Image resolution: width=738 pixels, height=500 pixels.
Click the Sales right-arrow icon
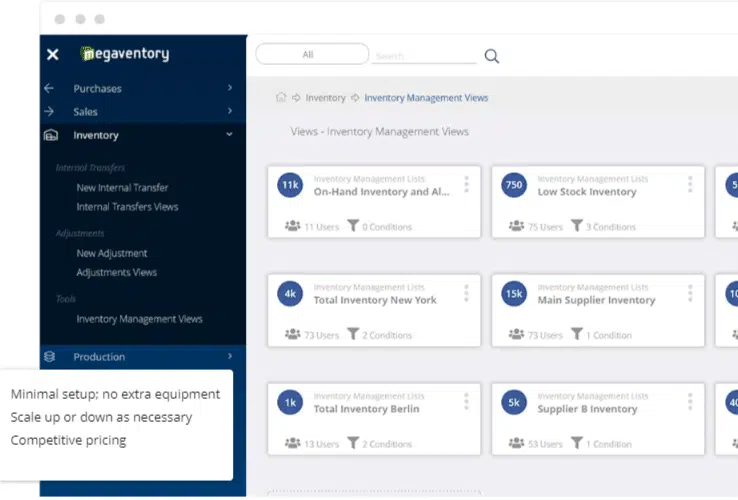pos(49,111)
